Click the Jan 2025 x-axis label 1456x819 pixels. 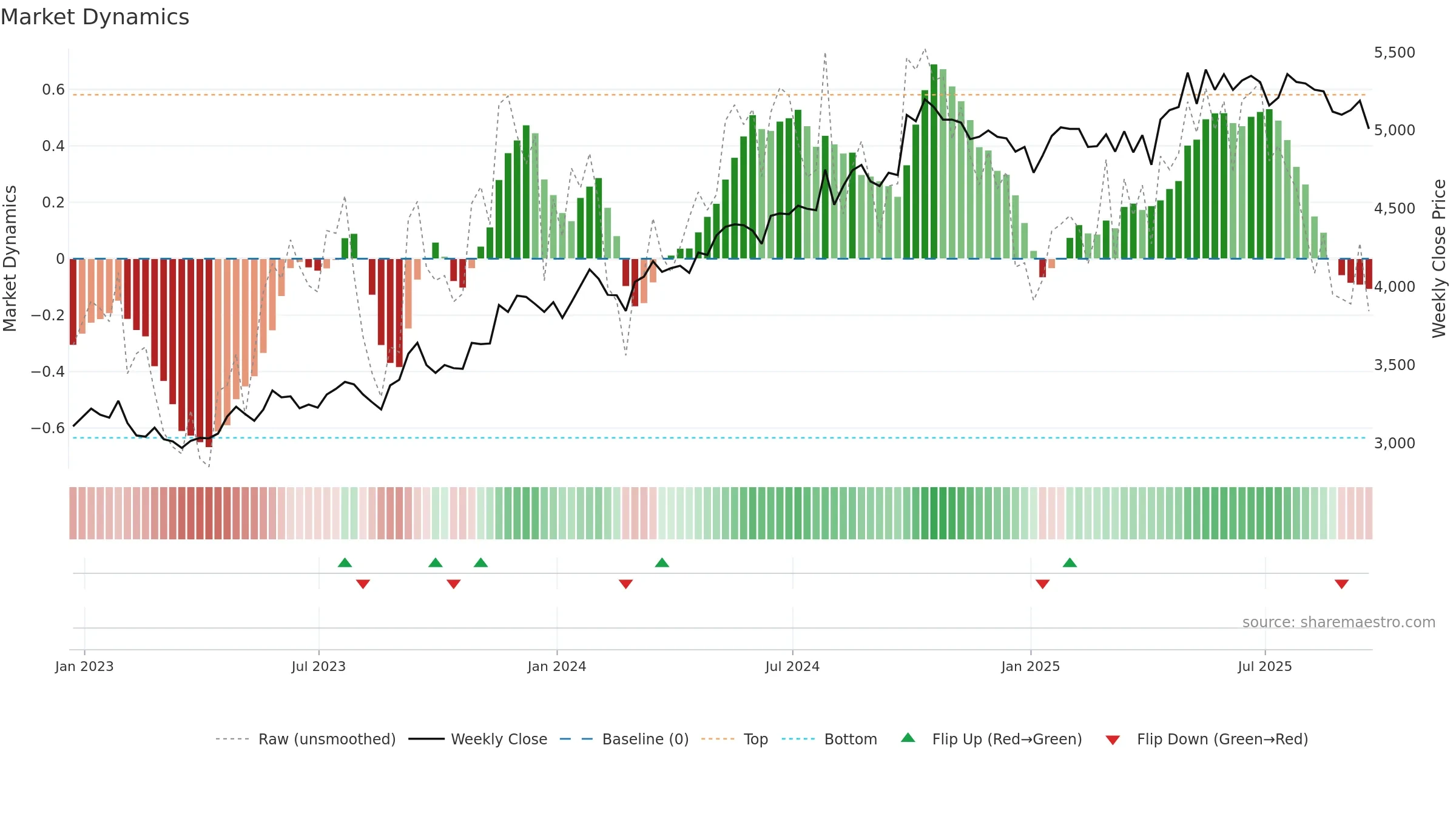click(1031, 666)
